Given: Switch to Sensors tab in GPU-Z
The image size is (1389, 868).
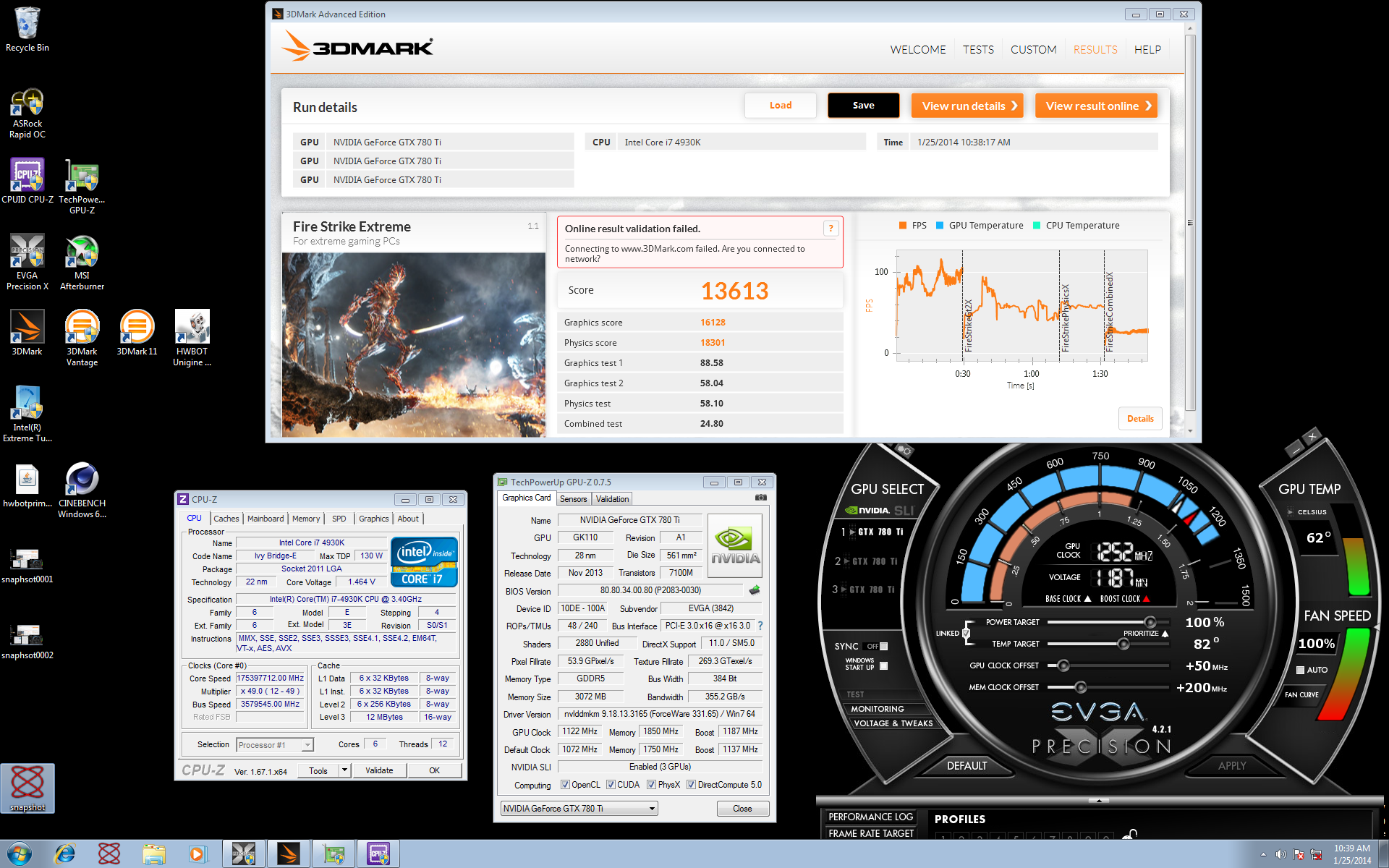Looking at the screenshot, I should pos(573,499).
